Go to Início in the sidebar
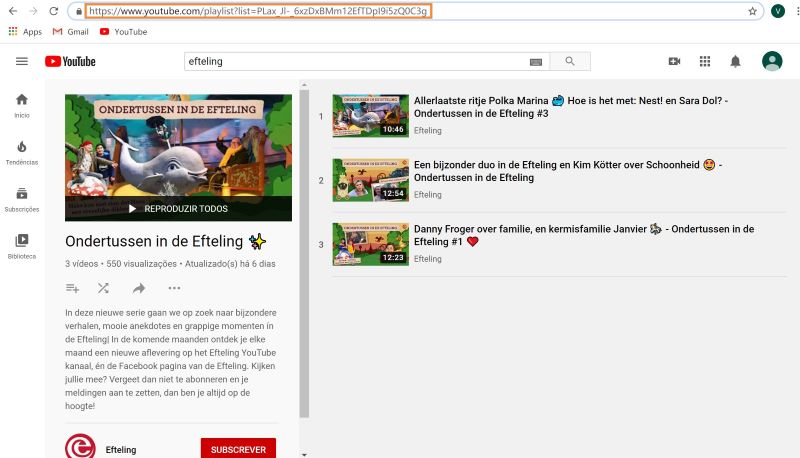This screenshot has height=458, width=800. click(x=22, y=106)
